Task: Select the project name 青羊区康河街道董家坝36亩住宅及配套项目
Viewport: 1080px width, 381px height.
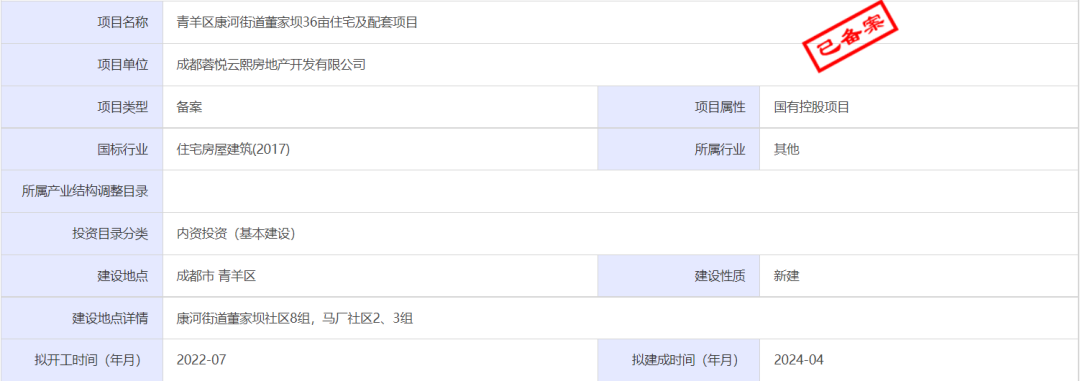Action: [x=297, y=22]
